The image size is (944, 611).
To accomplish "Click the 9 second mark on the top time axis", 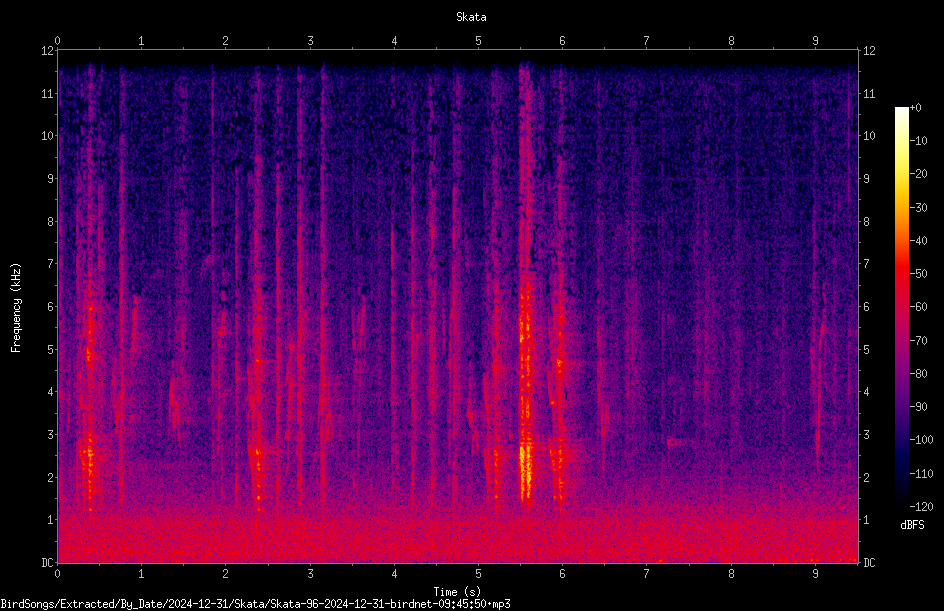I will (x=815, y=41).
